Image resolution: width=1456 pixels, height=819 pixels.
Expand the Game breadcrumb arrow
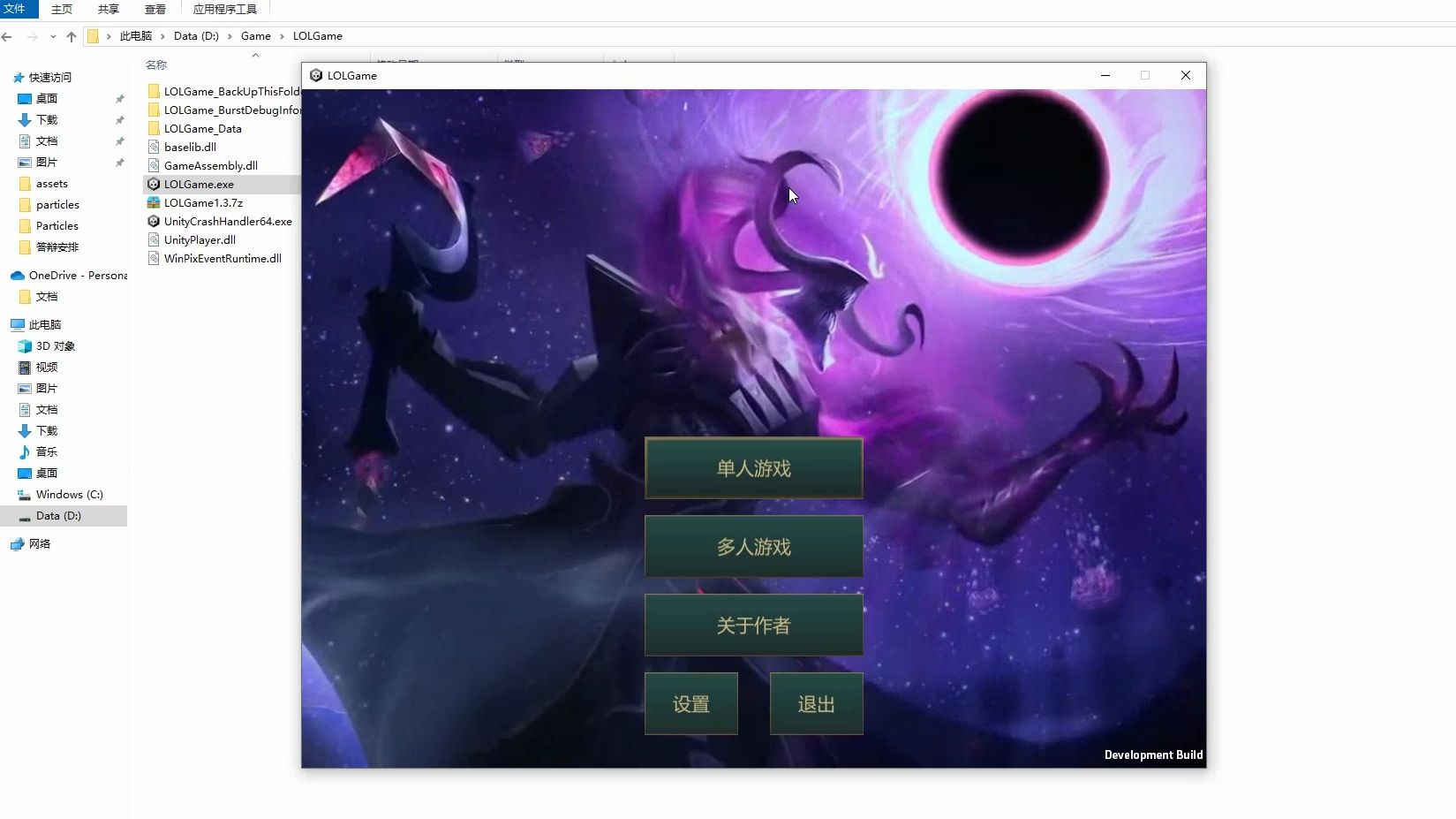(280, 36)
